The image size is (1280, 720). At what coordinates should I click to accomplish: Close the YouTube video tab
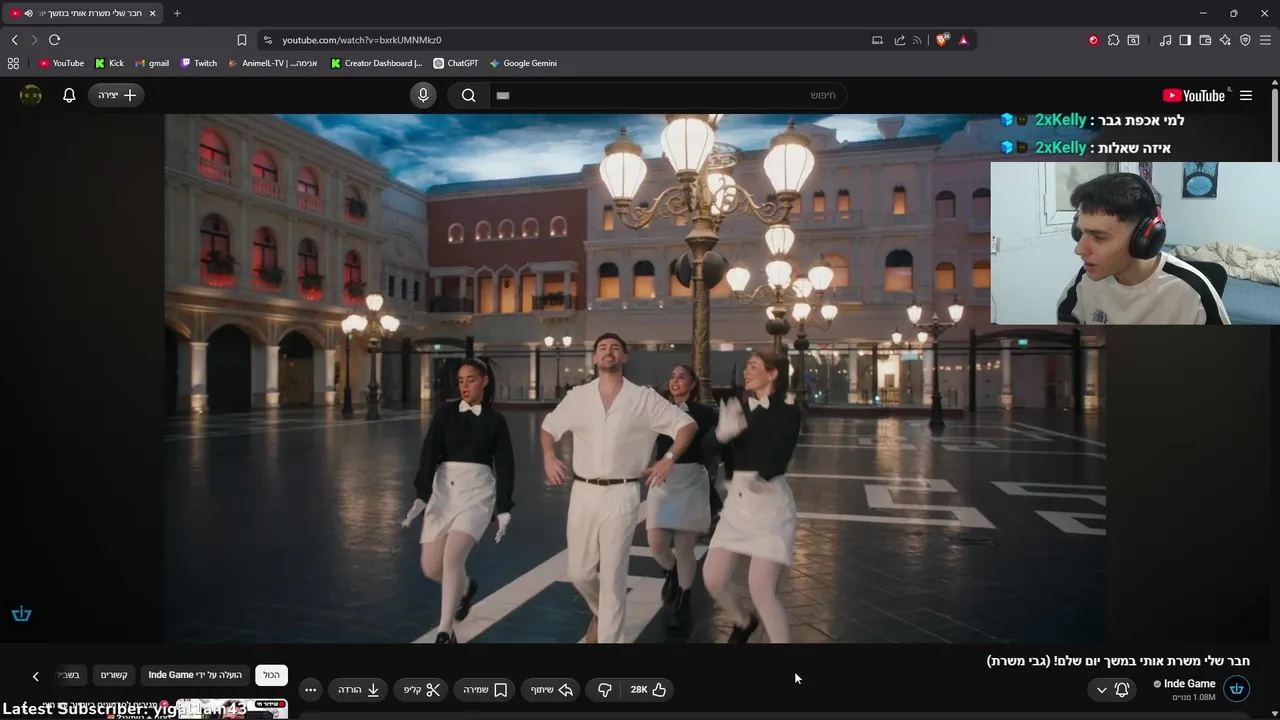pos(153,13)
